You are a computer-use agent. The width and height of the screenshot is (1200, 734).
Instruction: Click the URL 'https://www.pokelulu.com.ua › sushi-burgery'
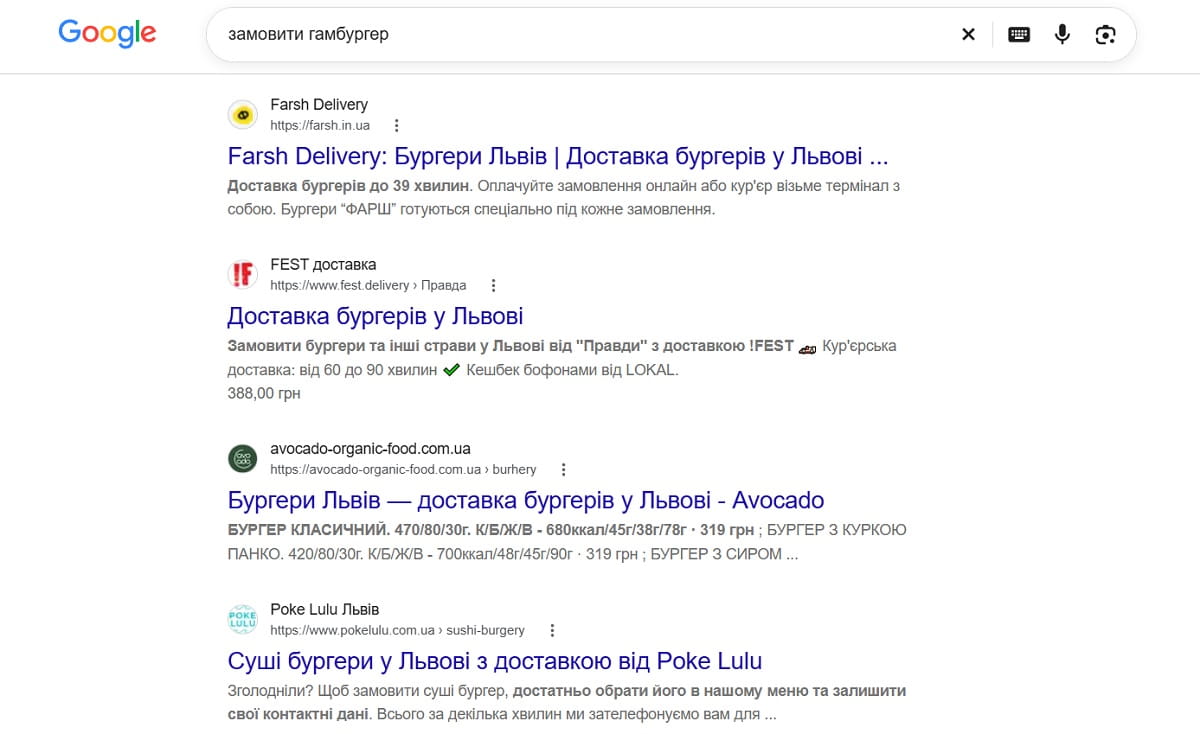[397, 630]
